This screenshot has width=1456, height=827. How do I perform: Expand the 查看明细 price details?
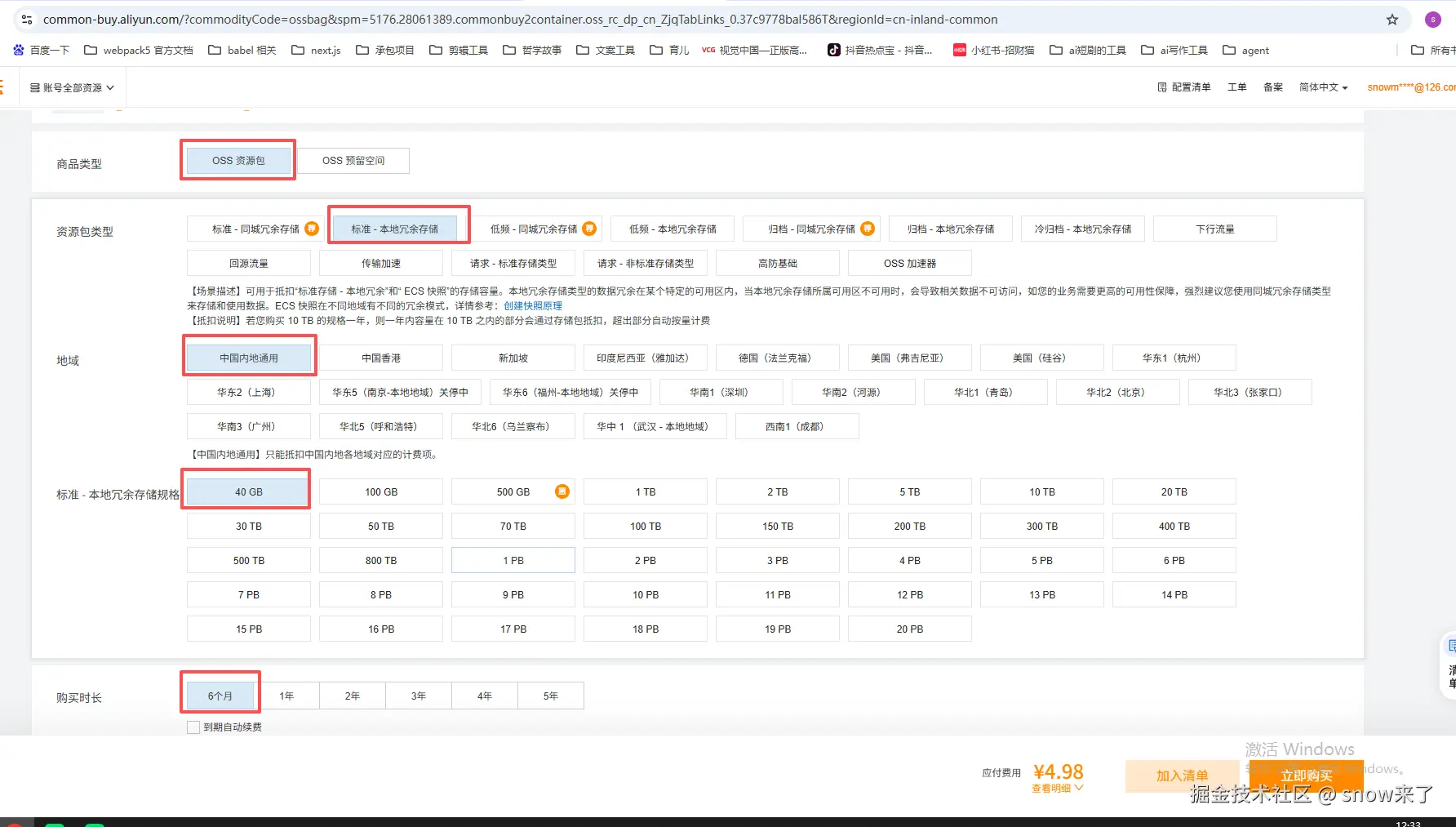pyautogui.click(x=1057, y=789)
